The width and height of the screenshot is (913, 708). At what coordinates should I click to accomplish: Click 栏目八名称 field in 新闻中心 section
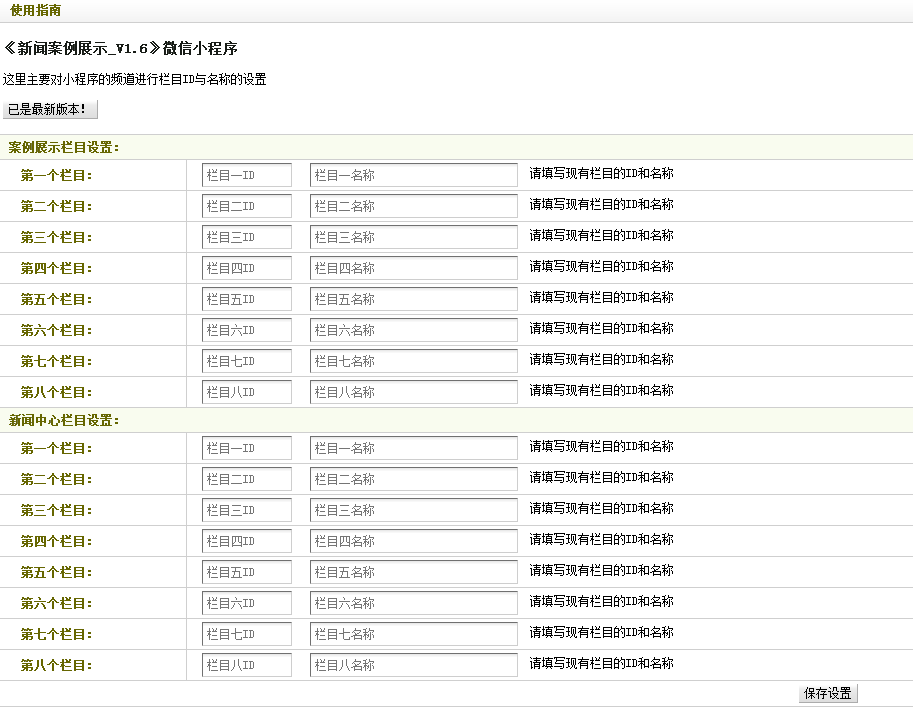point(414,666)
